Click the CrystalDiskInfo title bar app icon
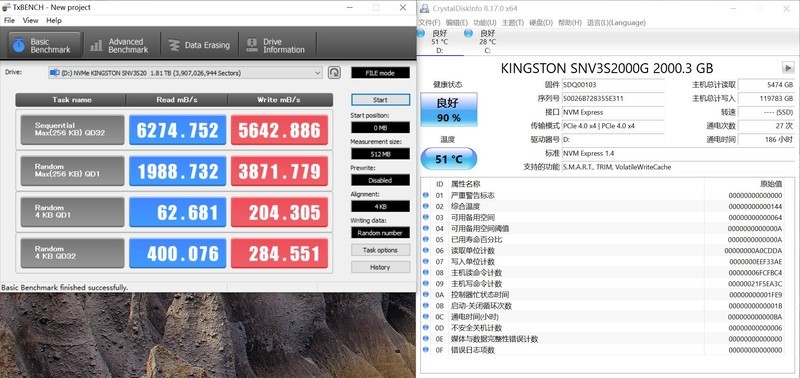 424,8
